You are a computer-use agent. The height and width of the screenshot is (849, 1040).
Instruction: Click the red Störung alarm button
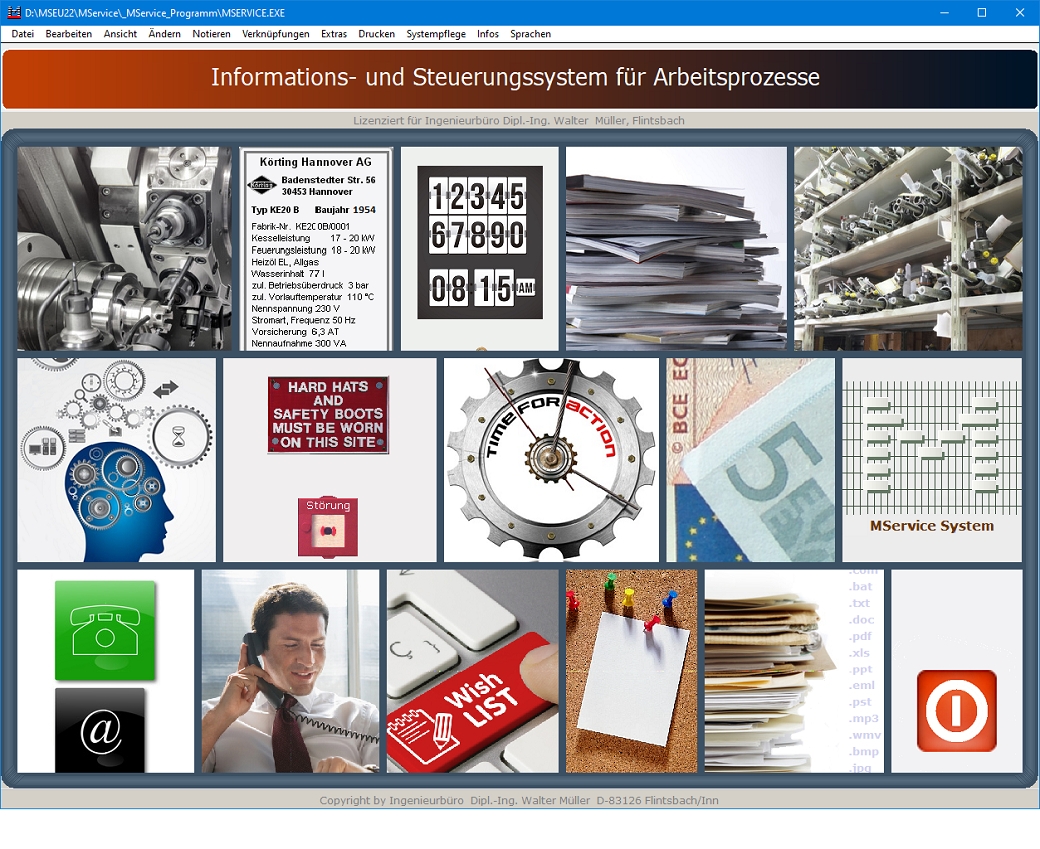tap(328, 527)
